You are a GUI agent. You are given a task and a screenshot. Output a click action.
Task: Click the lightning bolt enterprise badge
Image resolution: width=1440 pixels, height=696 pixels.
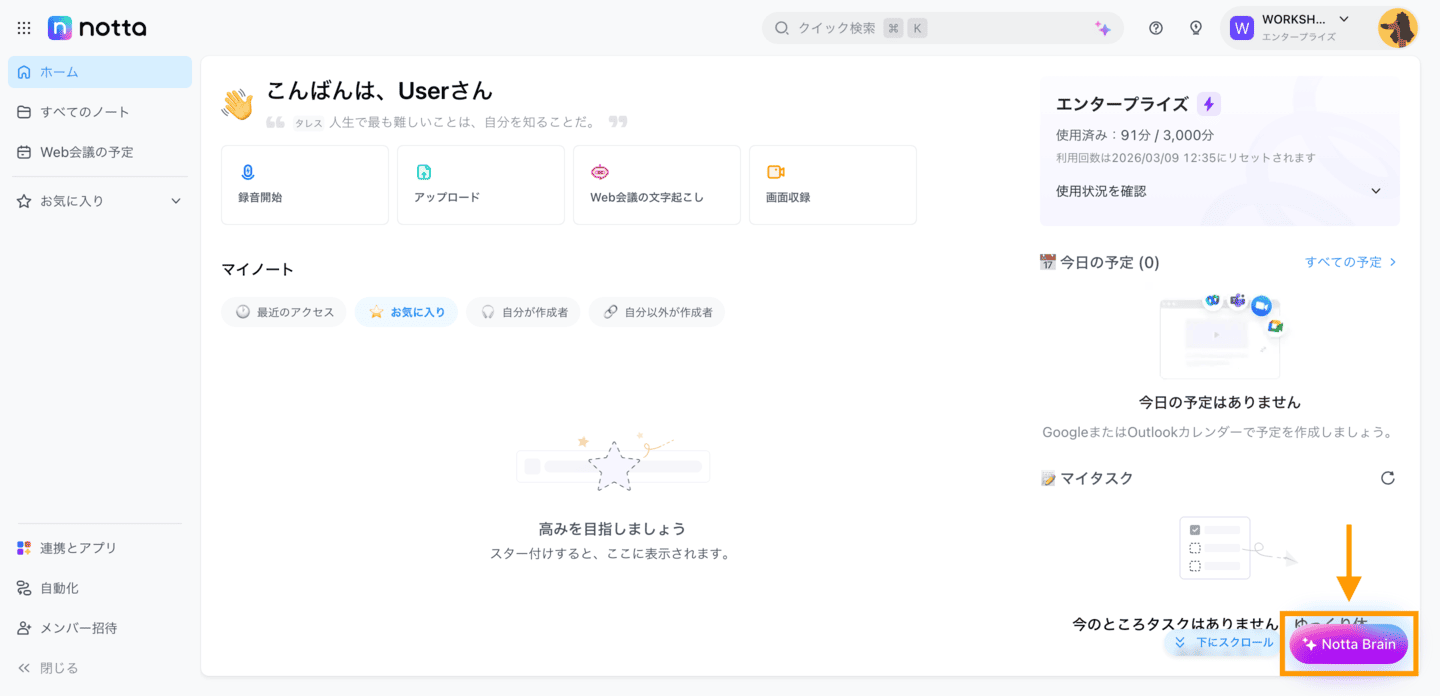tap(1209, 104)
